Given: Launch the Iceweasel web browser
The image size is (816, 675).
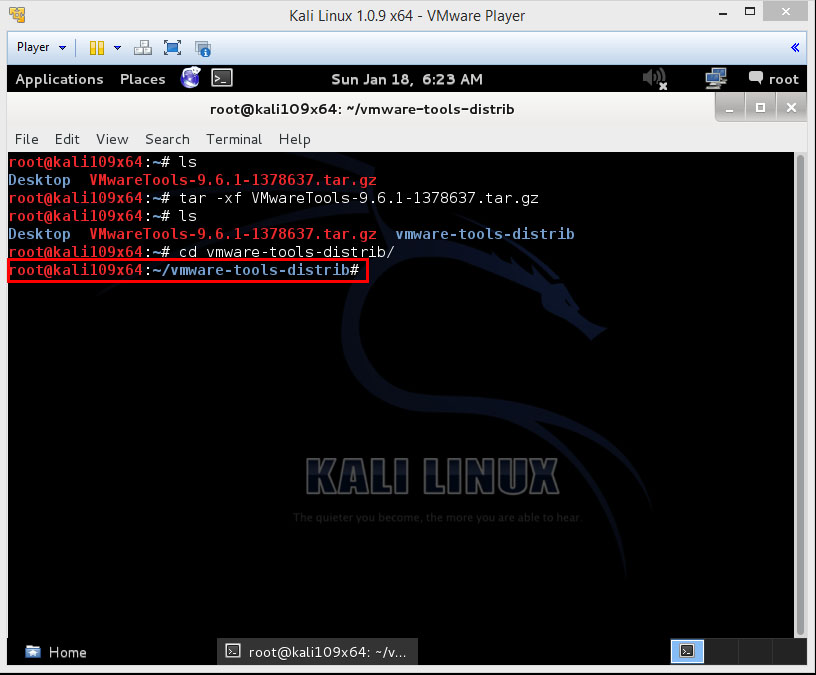Looking at the screenshot, I should coord(190,78).
